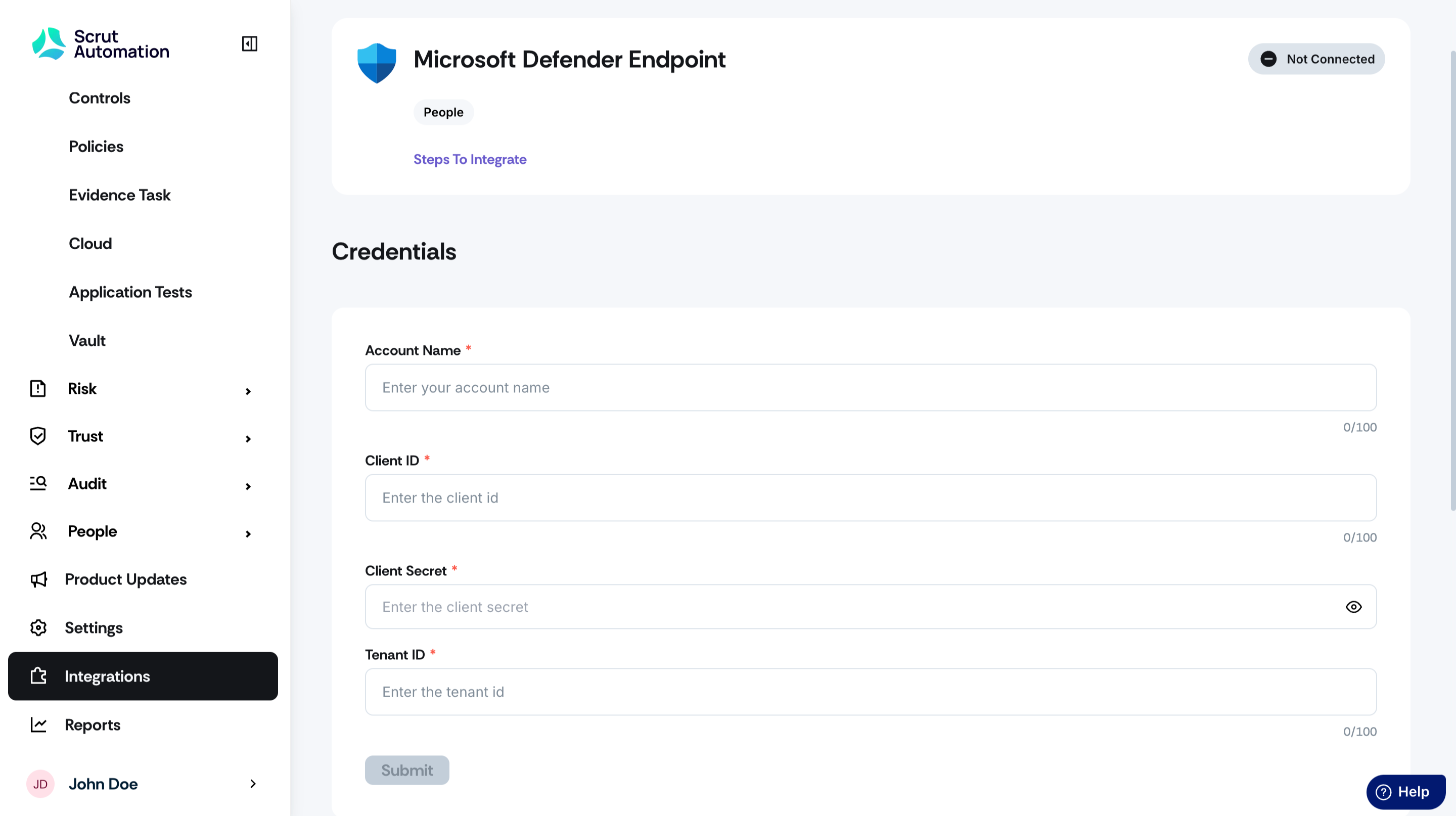
Task: Toggle client secret visibility eye icon
Action: coord(1354,607)
